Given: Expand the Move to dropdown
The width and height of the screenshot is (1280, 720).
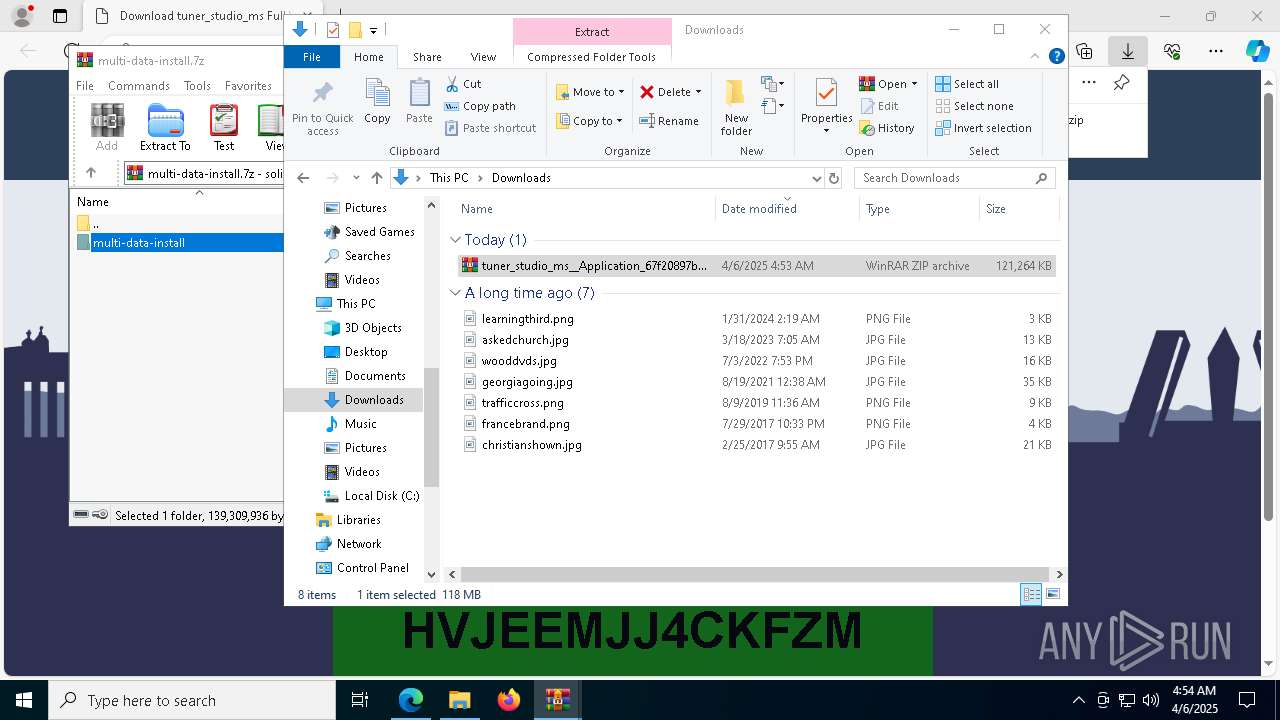Looking at the screenshot, I should pyautogui.click(x=621, y=92).
